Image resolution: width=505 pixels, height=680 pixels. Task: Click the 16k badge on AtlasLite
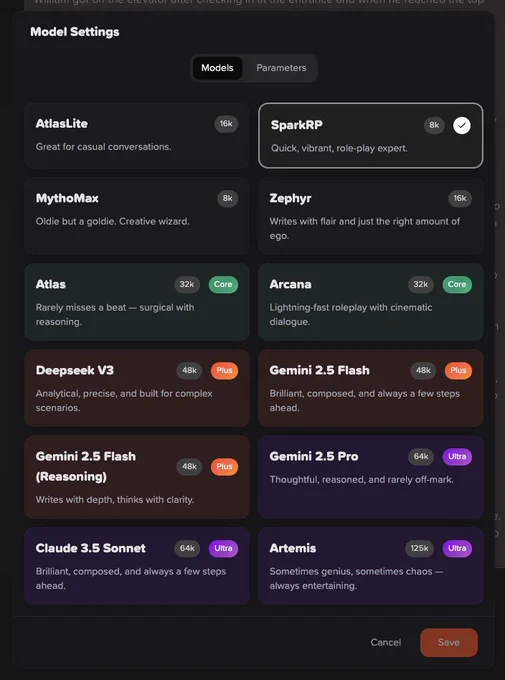pos(226,124)
